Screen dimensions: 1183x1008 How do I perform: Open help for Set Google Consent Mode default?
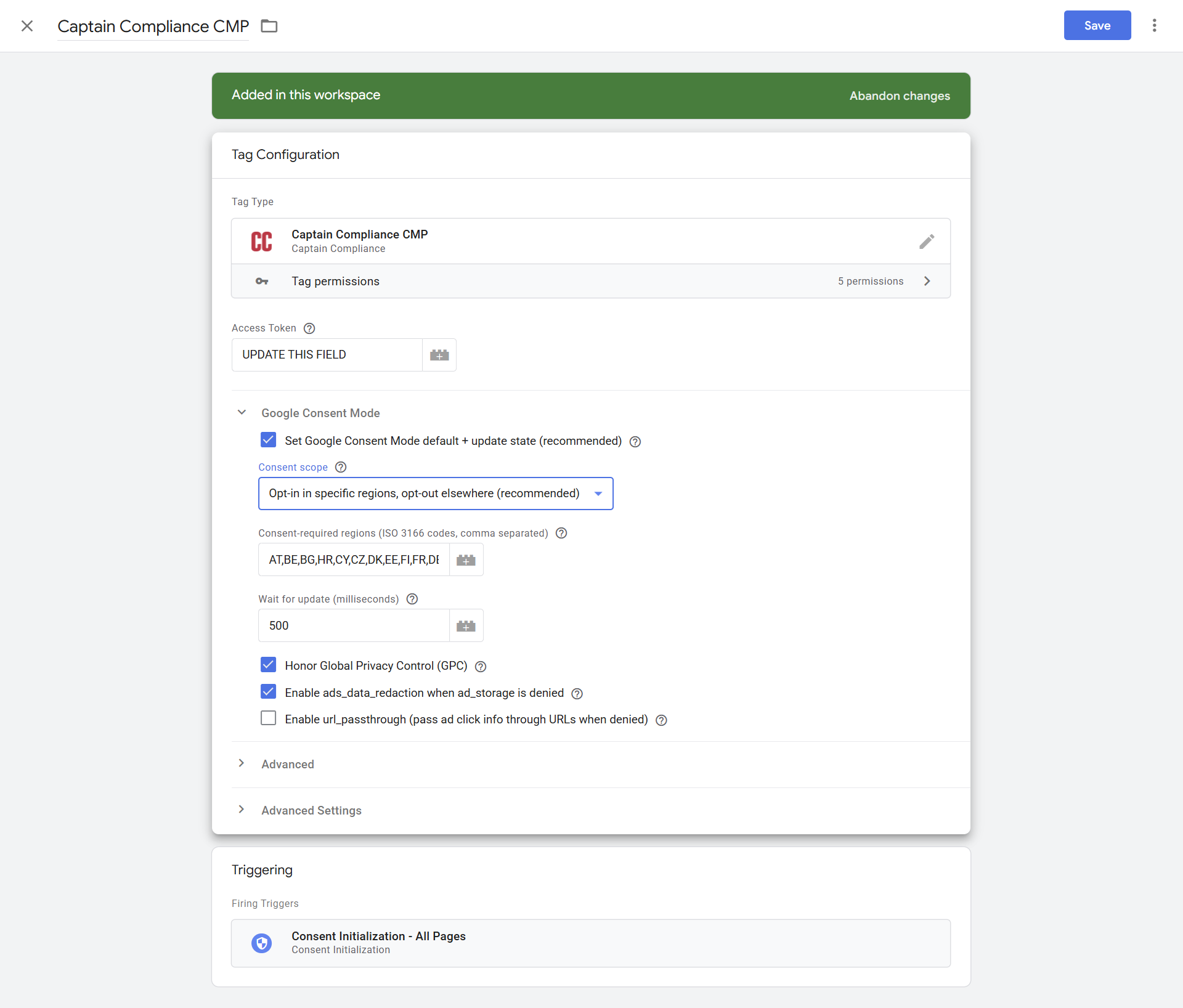[x=635, y=442]
